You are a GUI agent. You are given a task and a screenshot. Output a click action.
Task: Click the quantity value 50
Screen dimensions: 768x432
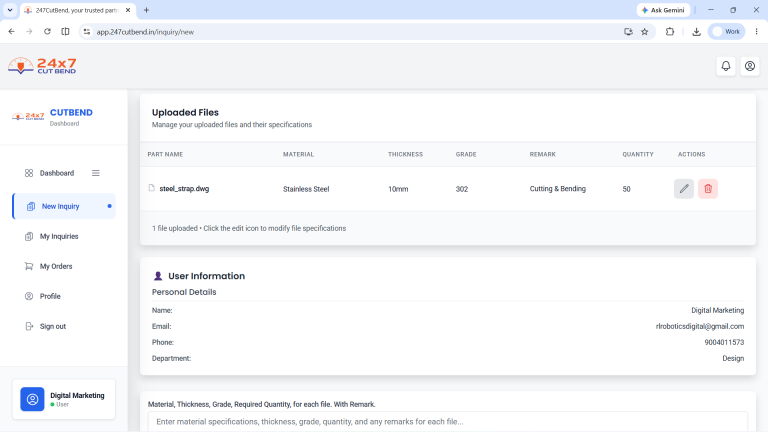pos(626,189)
